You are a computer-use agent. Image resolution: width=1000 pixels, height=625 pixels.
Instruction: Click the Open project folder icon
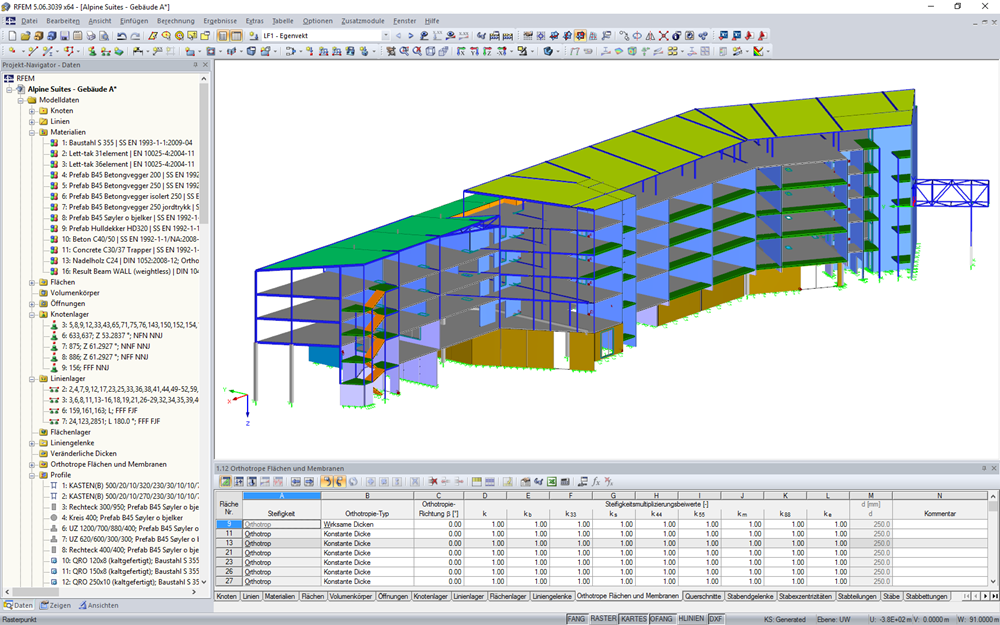tap(26, 36)
